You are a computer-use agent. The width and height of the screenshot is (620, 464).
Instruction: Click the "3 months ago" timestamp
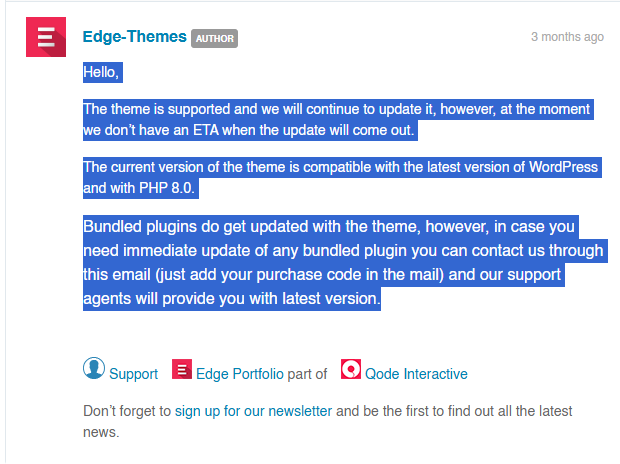(567, 37)
